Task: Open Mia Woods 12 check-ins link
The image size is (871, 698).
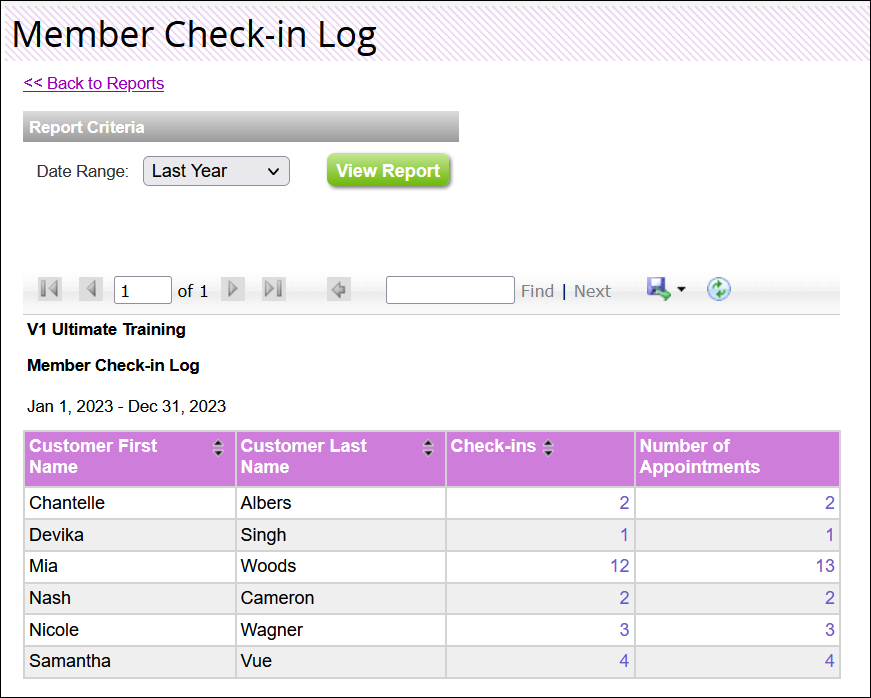Action: (x=620, y=566)
